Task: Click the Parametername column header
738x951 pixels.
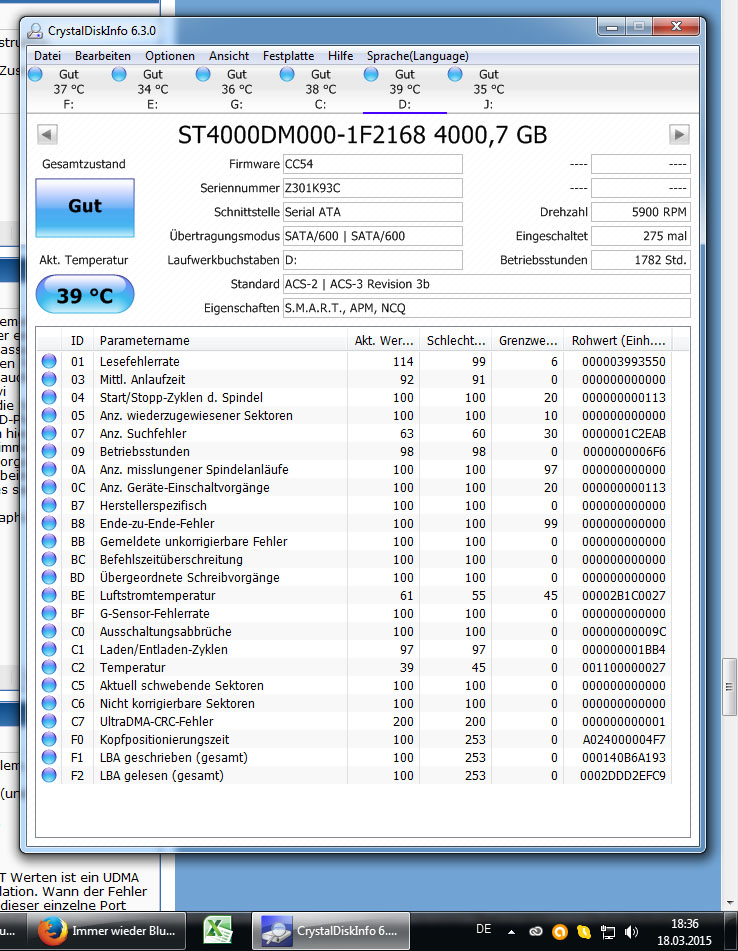Action: pyautogui.click(x=220, y=341)
